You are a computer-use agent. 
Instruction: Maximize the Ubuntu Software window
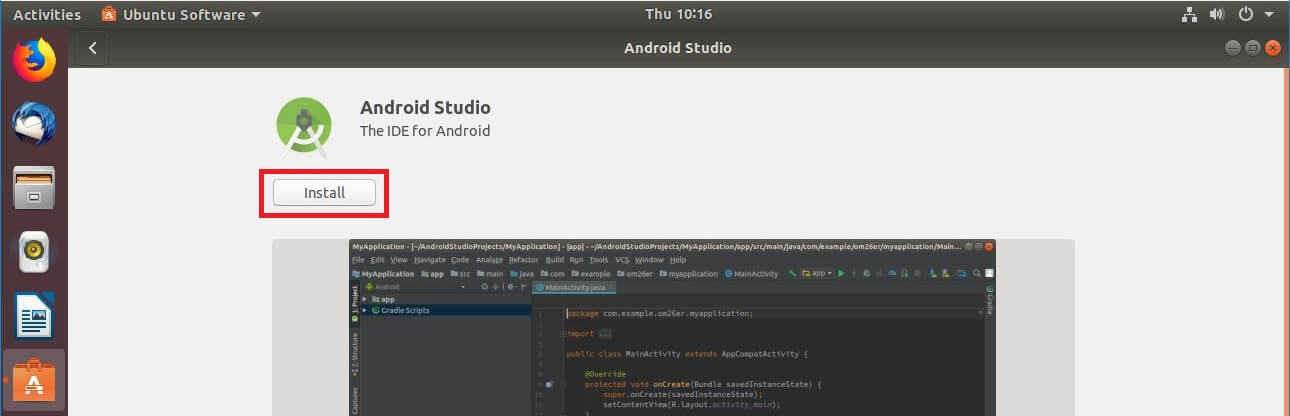click(1253, 48)
